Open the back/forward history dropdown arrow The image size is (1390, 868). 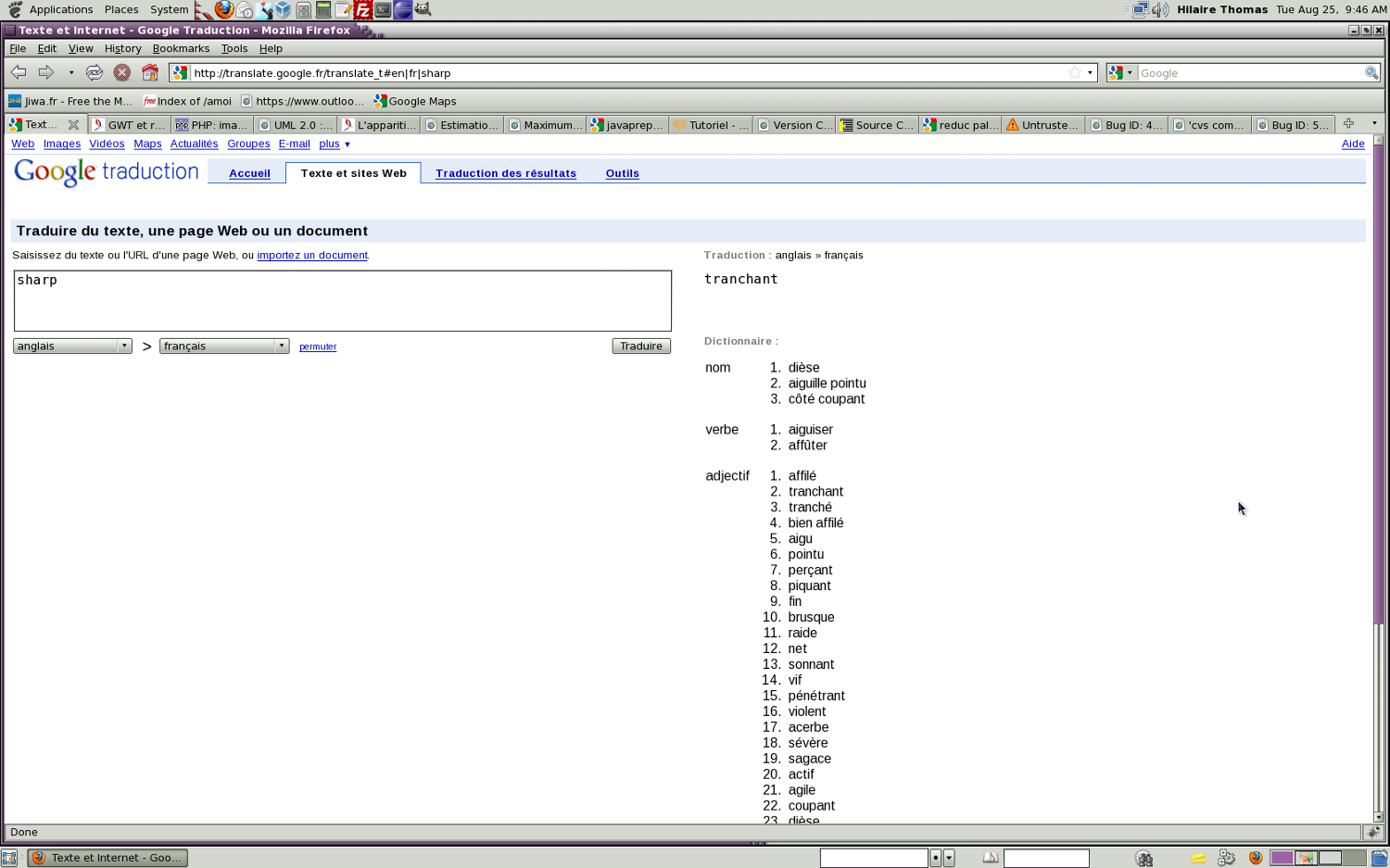(x=71, y=72)
